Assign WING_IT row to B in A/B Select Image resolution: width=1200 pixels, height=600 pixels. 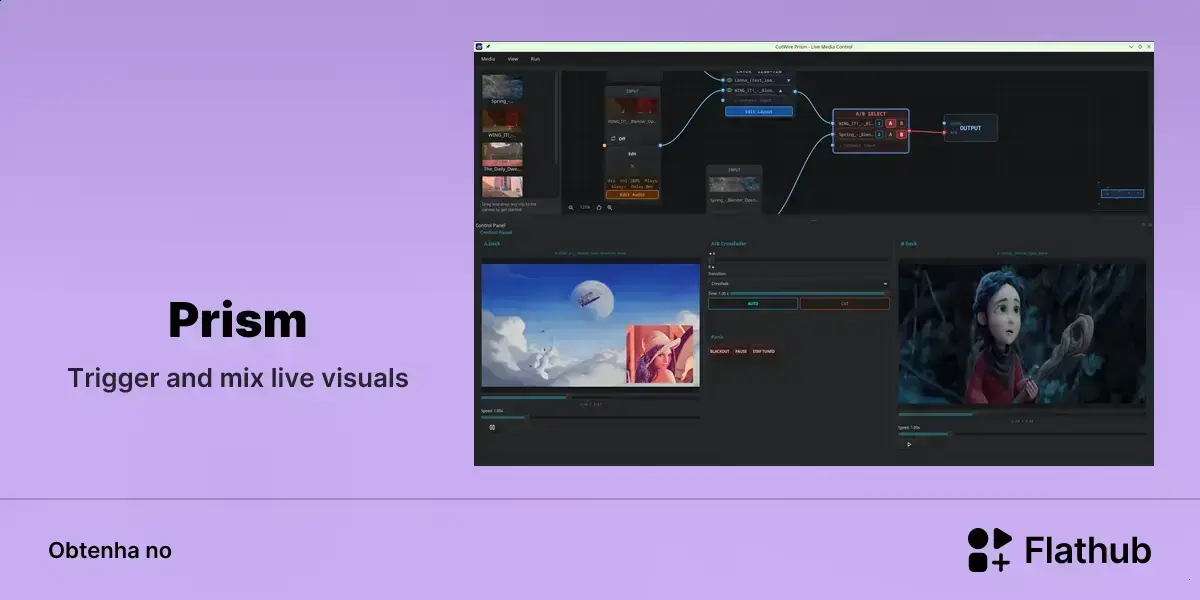(901, 124)
